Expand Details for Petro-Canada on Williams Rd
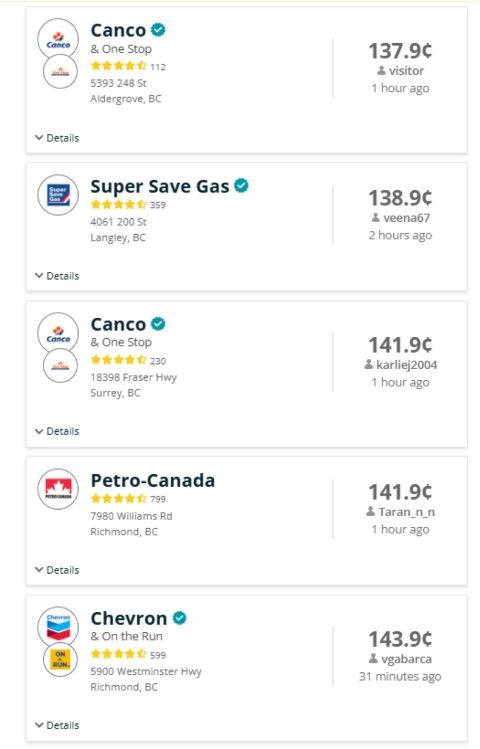 point(57,570)
